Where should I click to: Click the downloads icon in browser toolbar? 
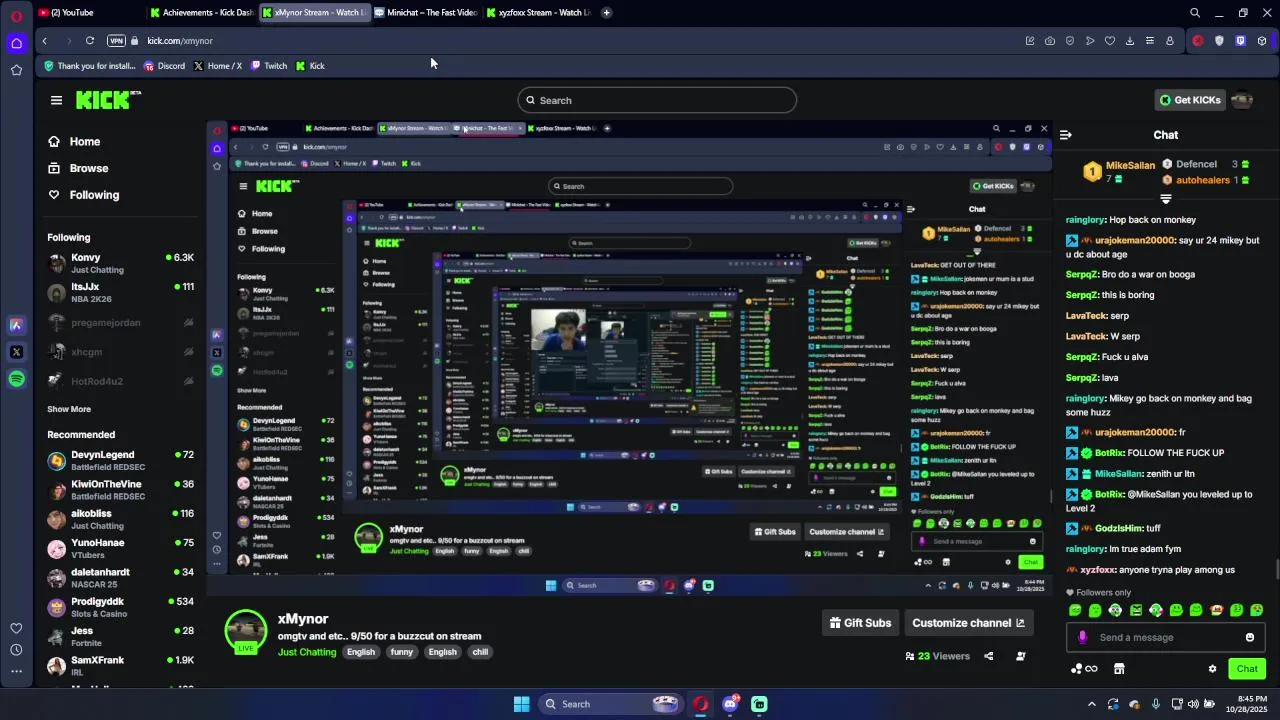[1129, 41]
